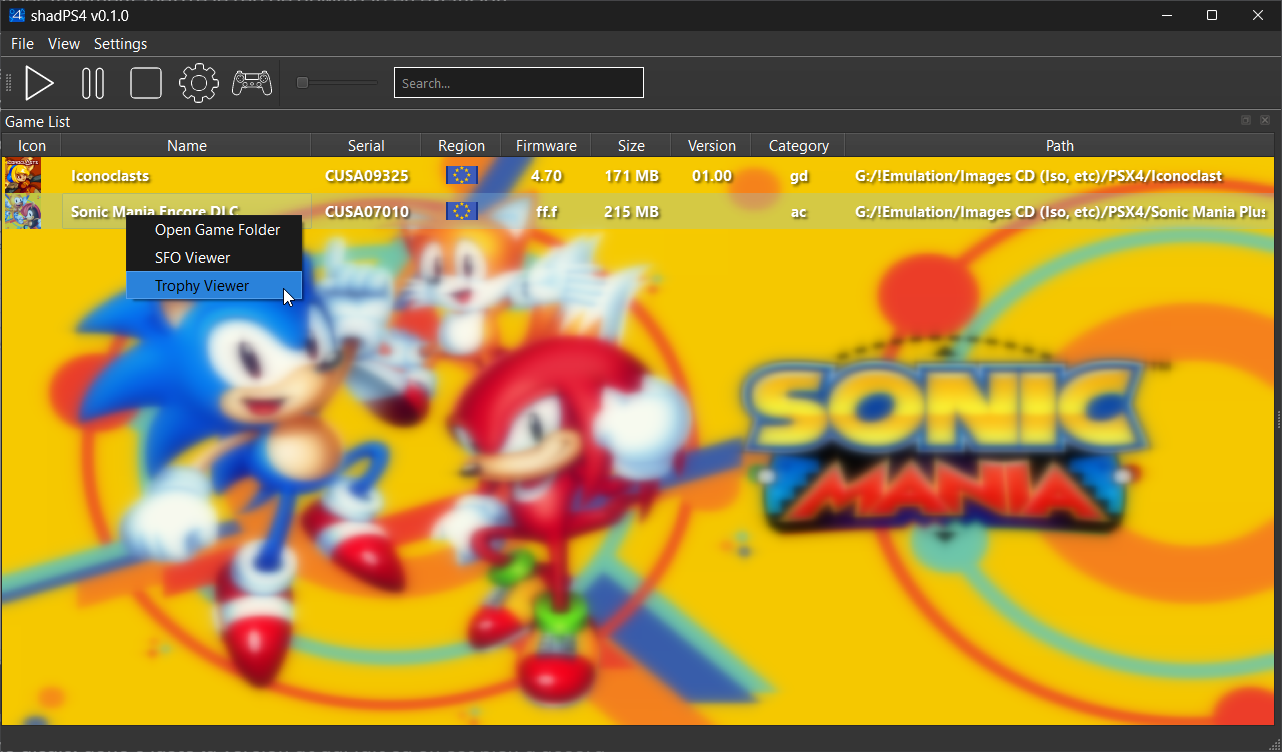Click firmware value 4.70
This screenshot has width=1282, height=752.
point(546,176)
